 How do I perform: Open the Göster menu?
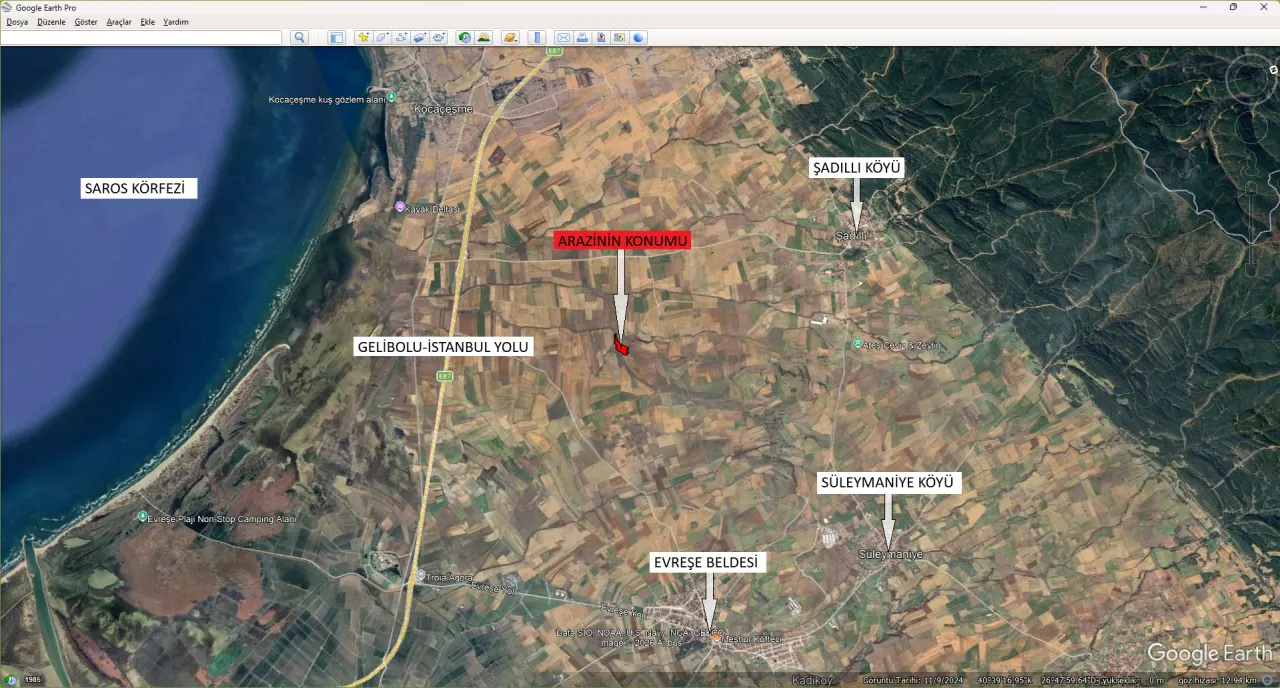tap(86, 22)
